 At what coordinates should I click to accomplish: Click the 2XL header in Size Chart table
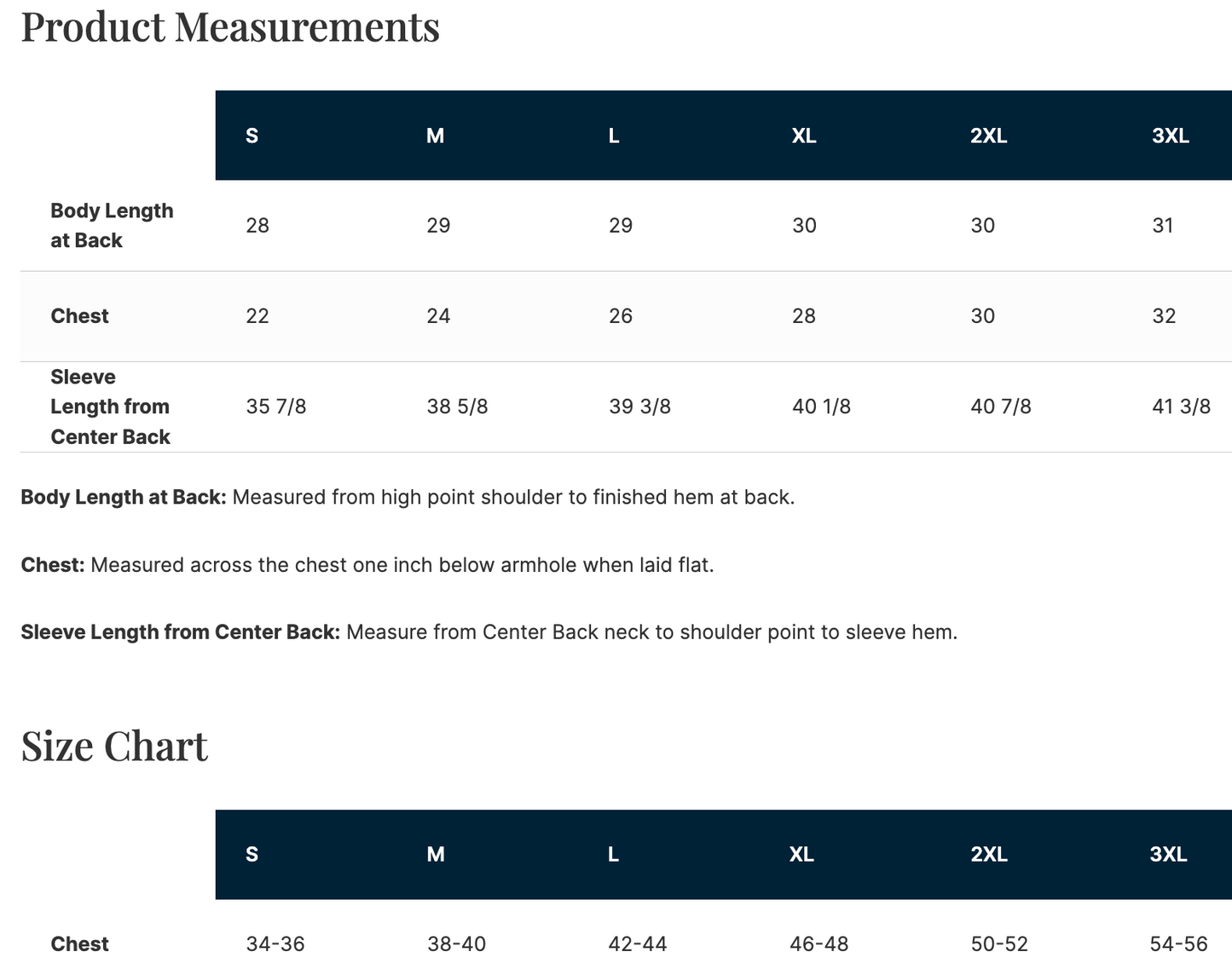click(x=989, y=854)
